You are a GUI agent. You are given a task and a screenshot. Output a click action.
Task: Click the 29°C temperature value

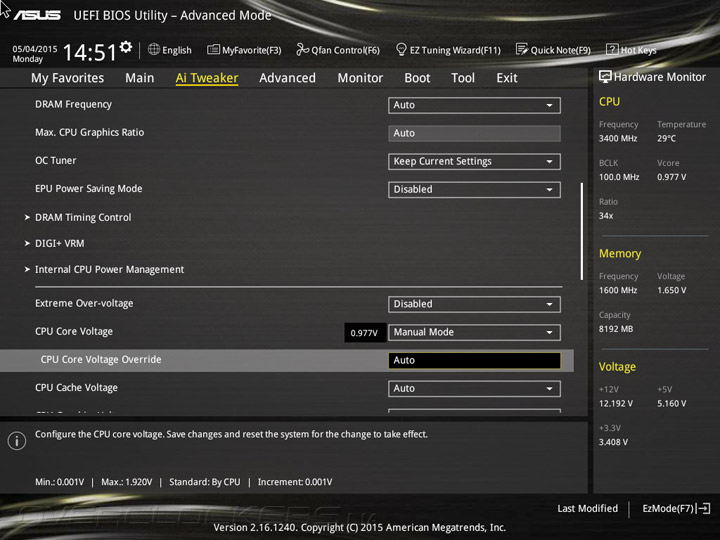click(666, 138)
